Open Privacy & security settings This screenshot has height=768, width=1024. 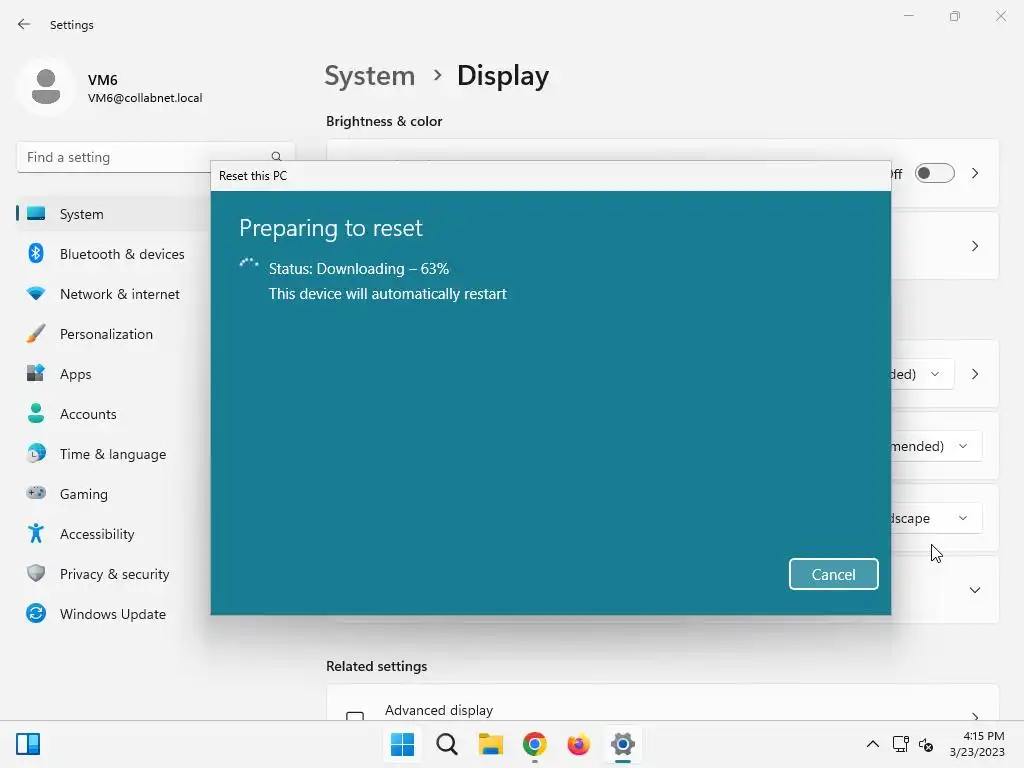point(113,574)
